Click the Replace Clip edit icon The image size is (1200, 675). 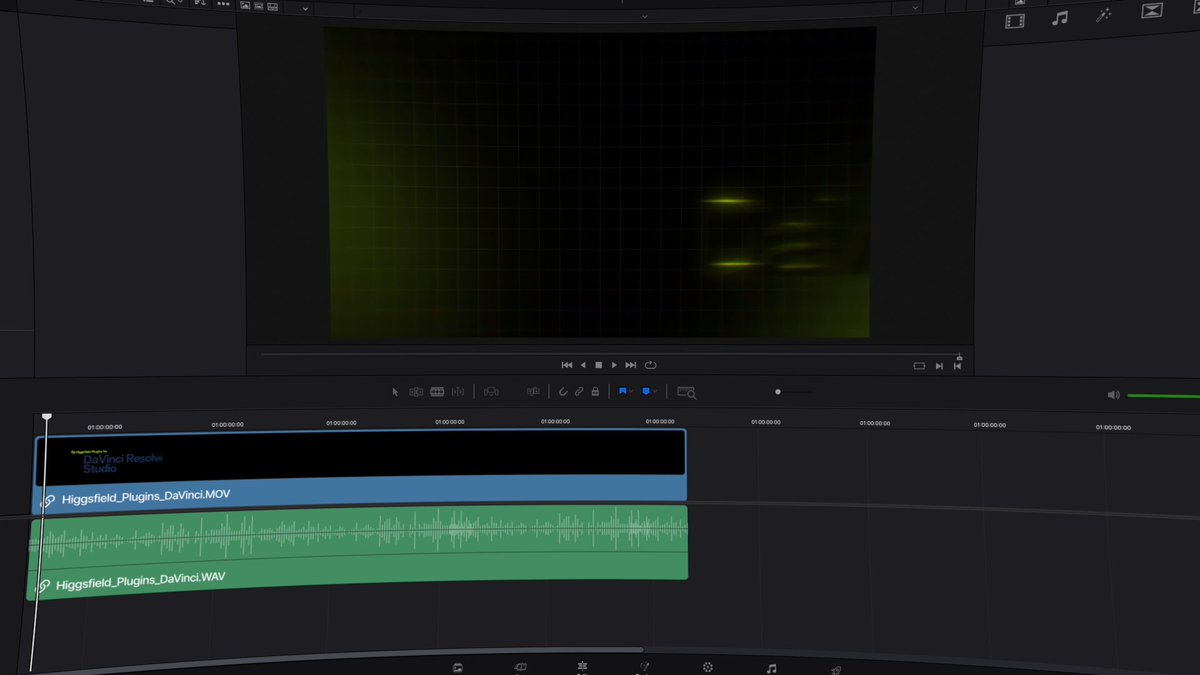coord(533,392)
